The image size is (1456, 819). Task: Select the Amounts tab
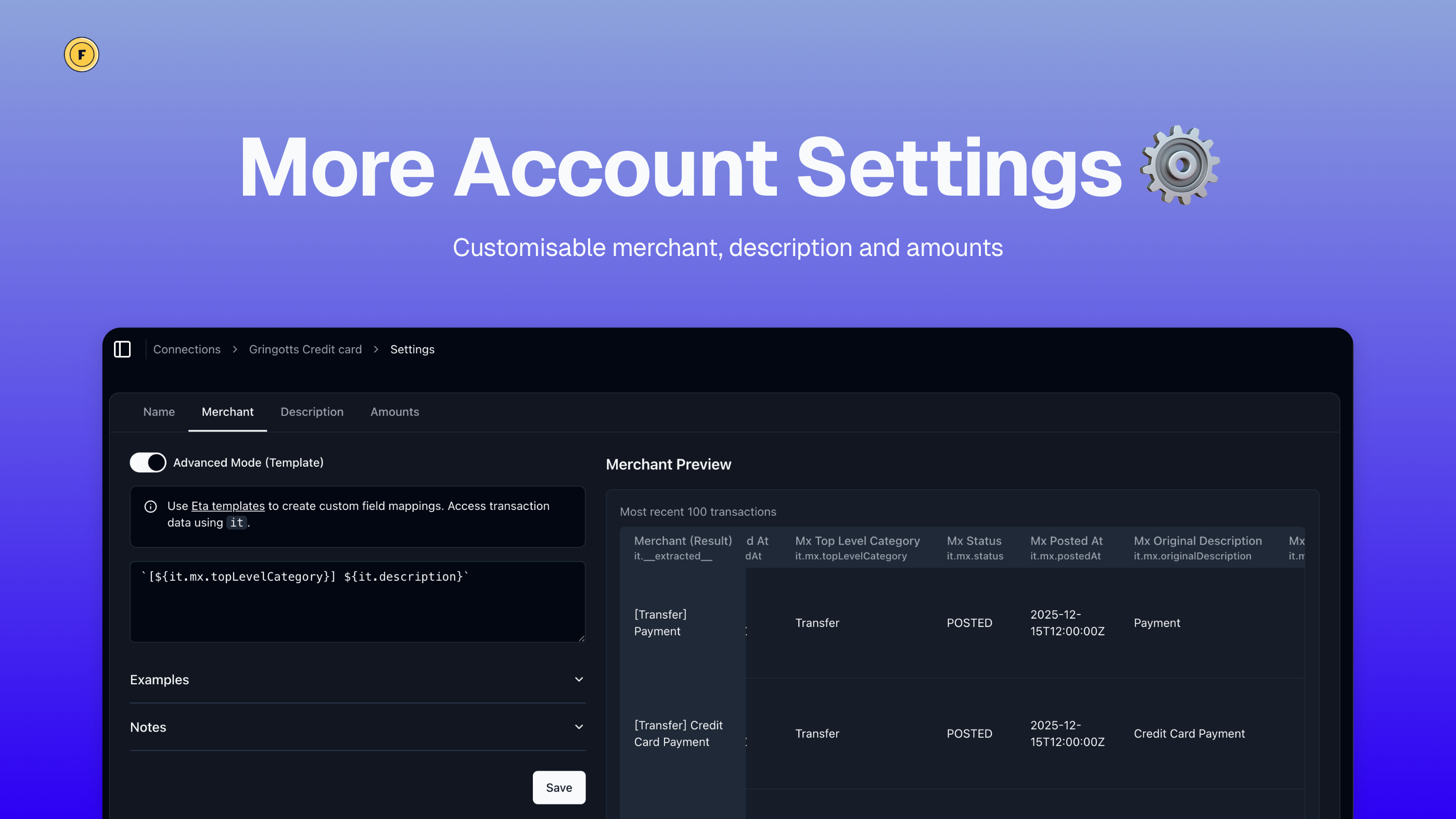coord(394,412)
